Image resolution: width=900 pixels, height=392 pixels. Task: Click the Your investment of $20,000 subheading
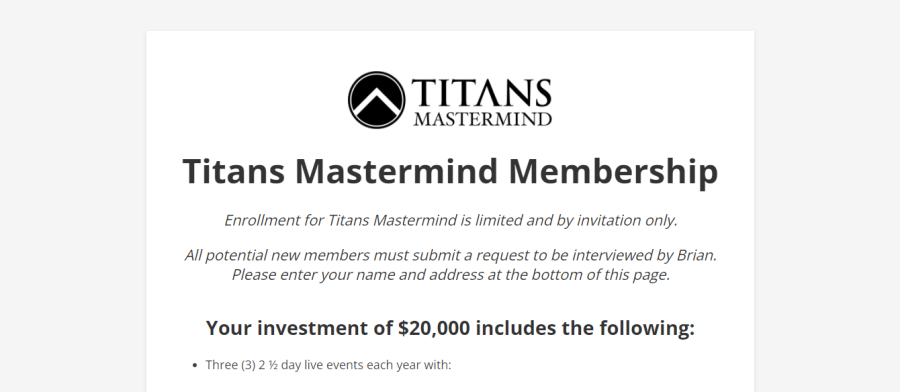pos(450,328)
